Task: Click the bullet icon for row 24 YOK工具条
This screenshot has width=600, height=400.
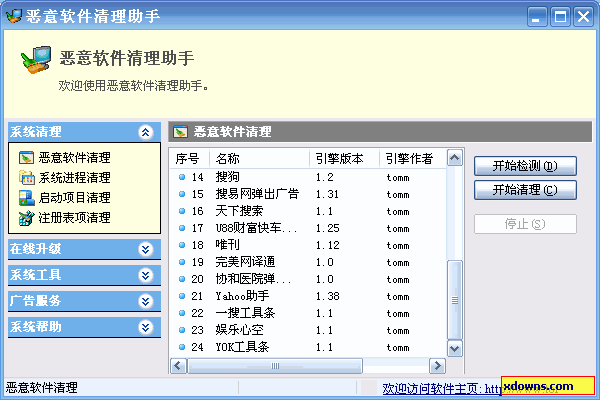Action: (x=182, y=347)
